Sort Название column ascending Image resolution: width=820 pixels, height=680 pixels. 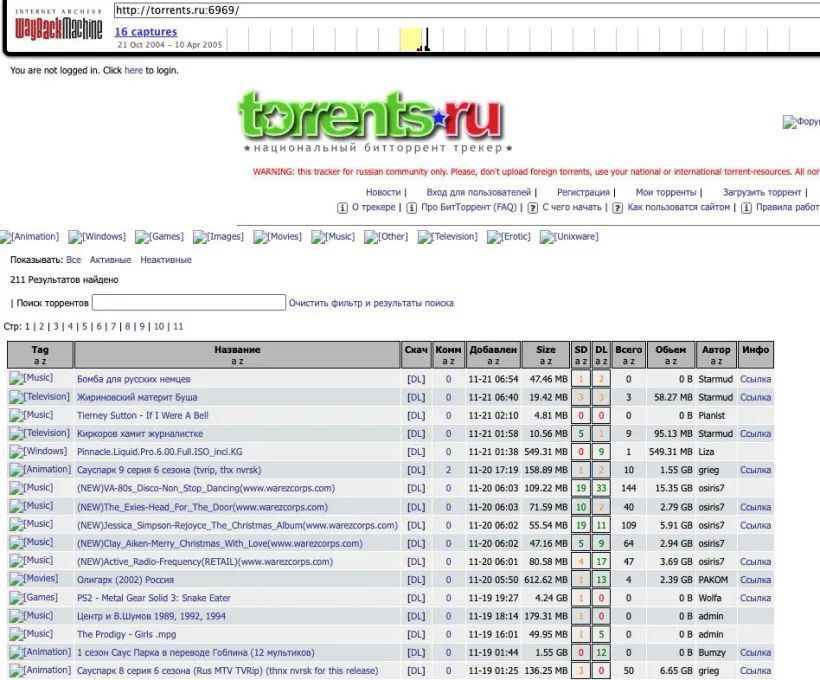click(234, 361)
